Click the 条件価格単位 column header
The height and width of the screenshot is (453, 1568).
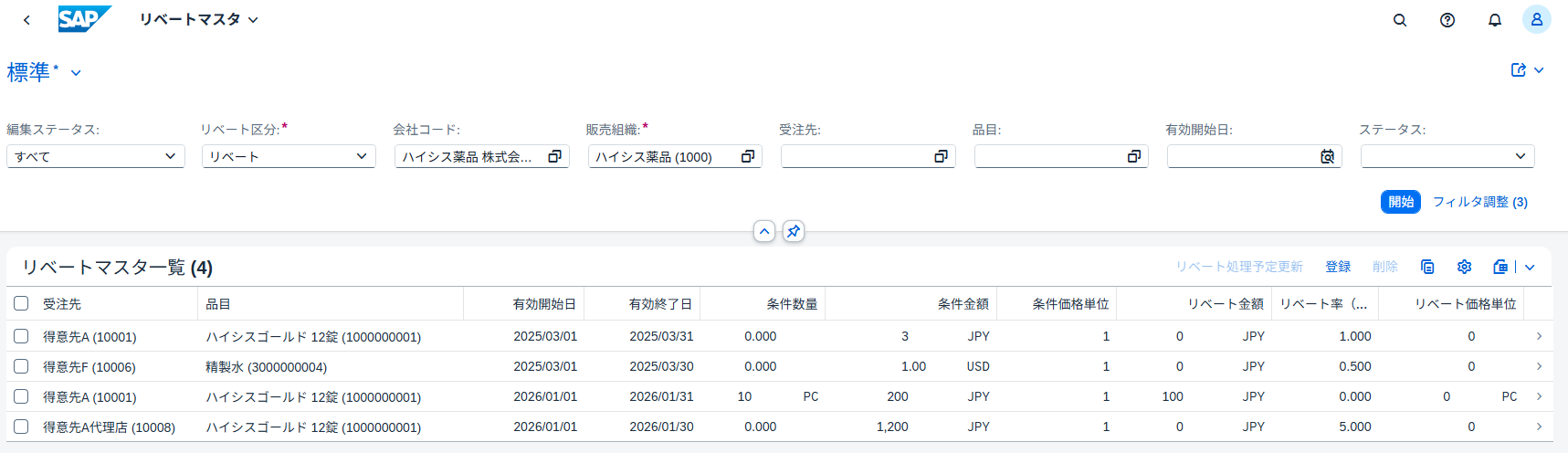[1057, 303]
